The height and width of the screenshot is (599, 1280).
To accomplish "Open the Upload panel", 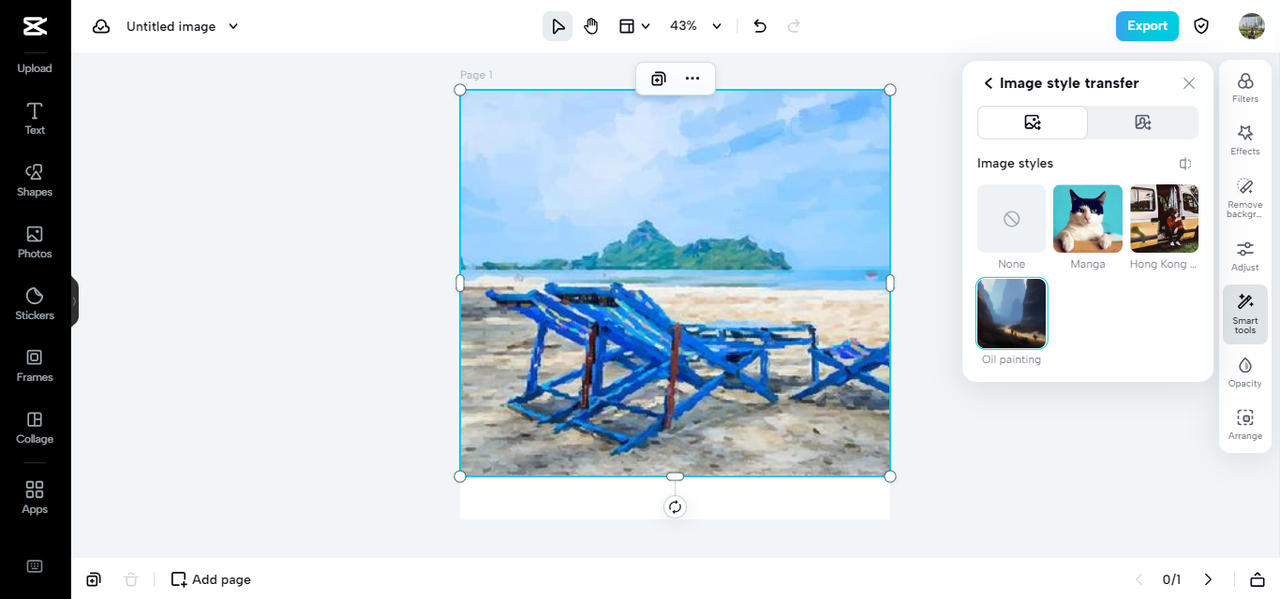I will click(35, 68).
